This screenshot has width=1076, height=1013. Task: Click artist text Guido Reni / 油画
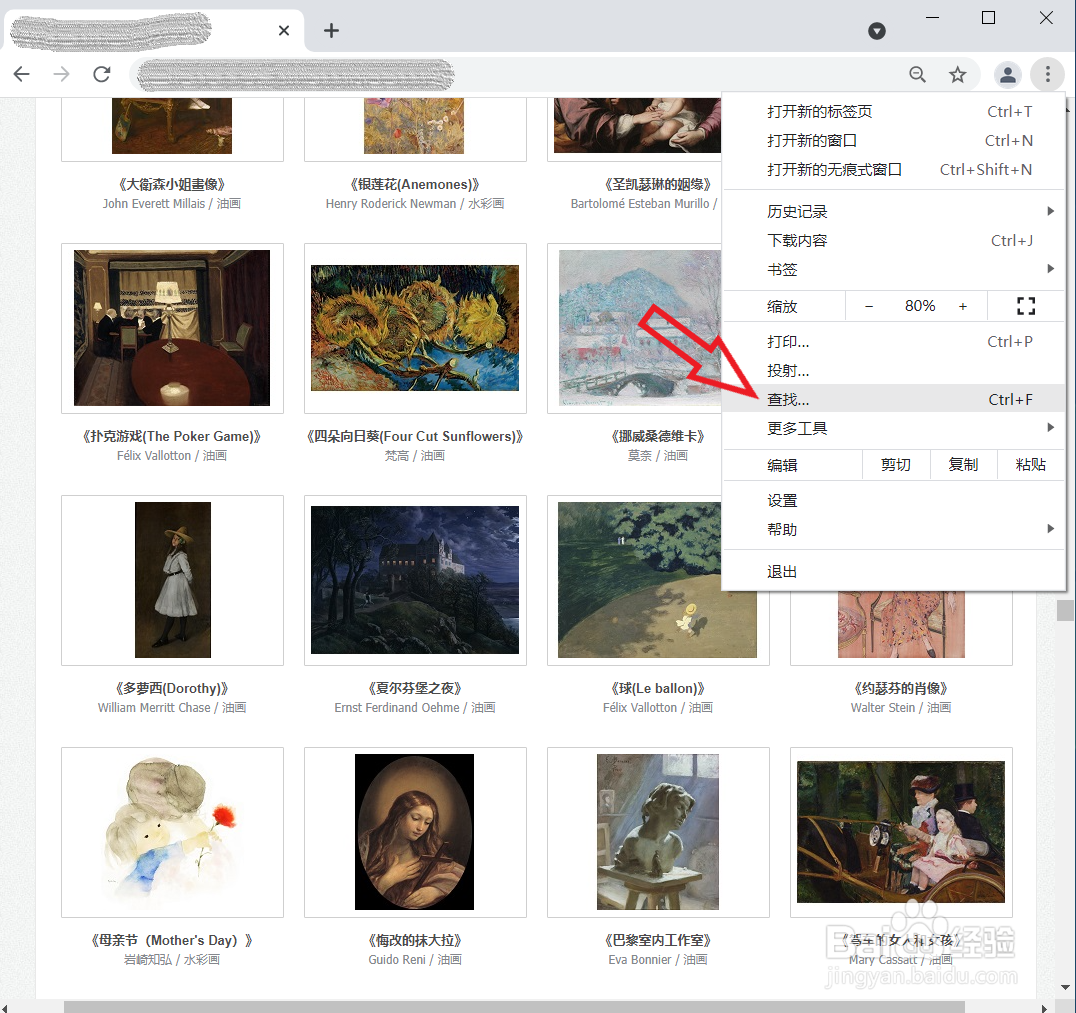(414, 959)
